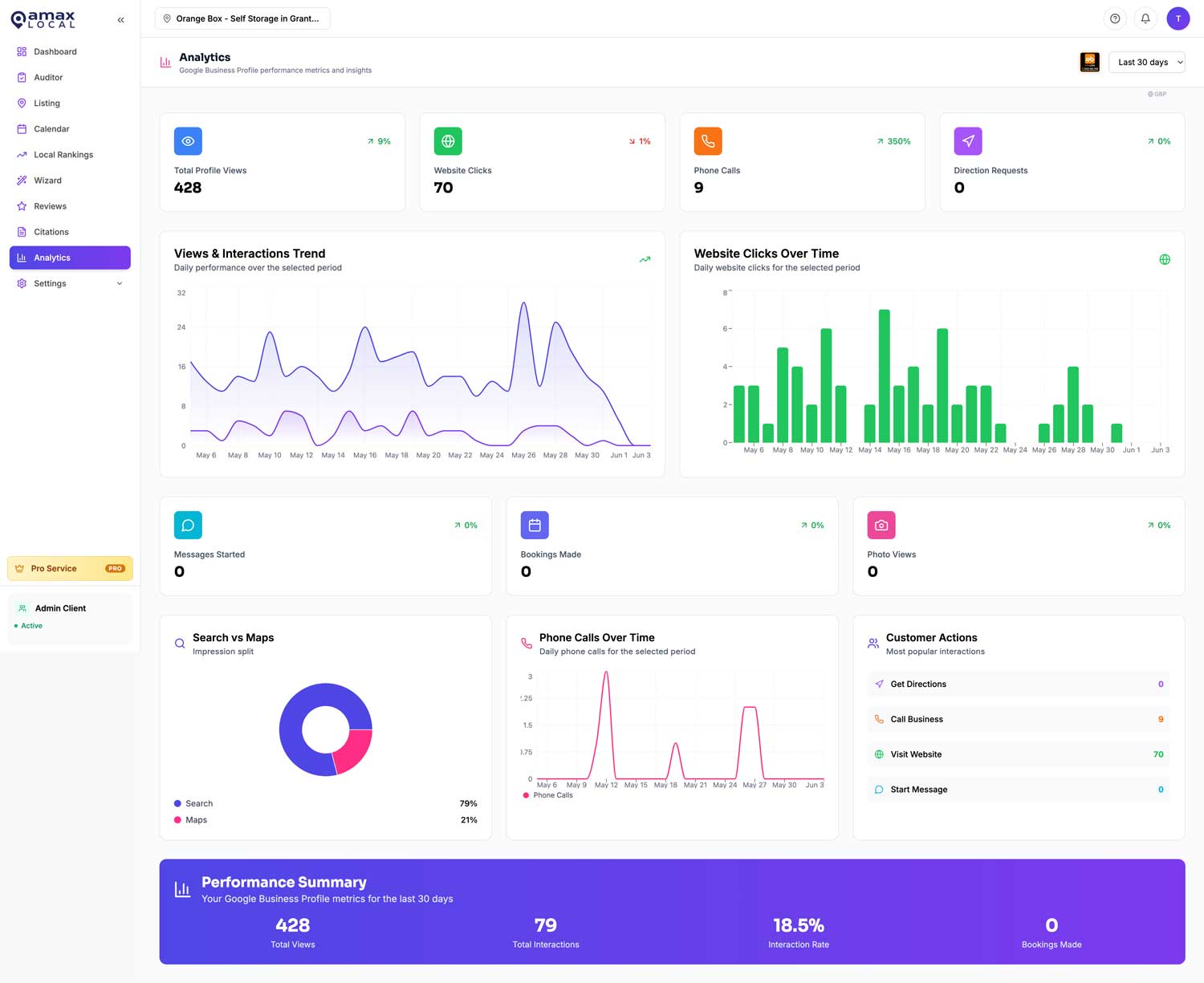Click the eye icon on Total Profile Views

(x=188, y=141)
